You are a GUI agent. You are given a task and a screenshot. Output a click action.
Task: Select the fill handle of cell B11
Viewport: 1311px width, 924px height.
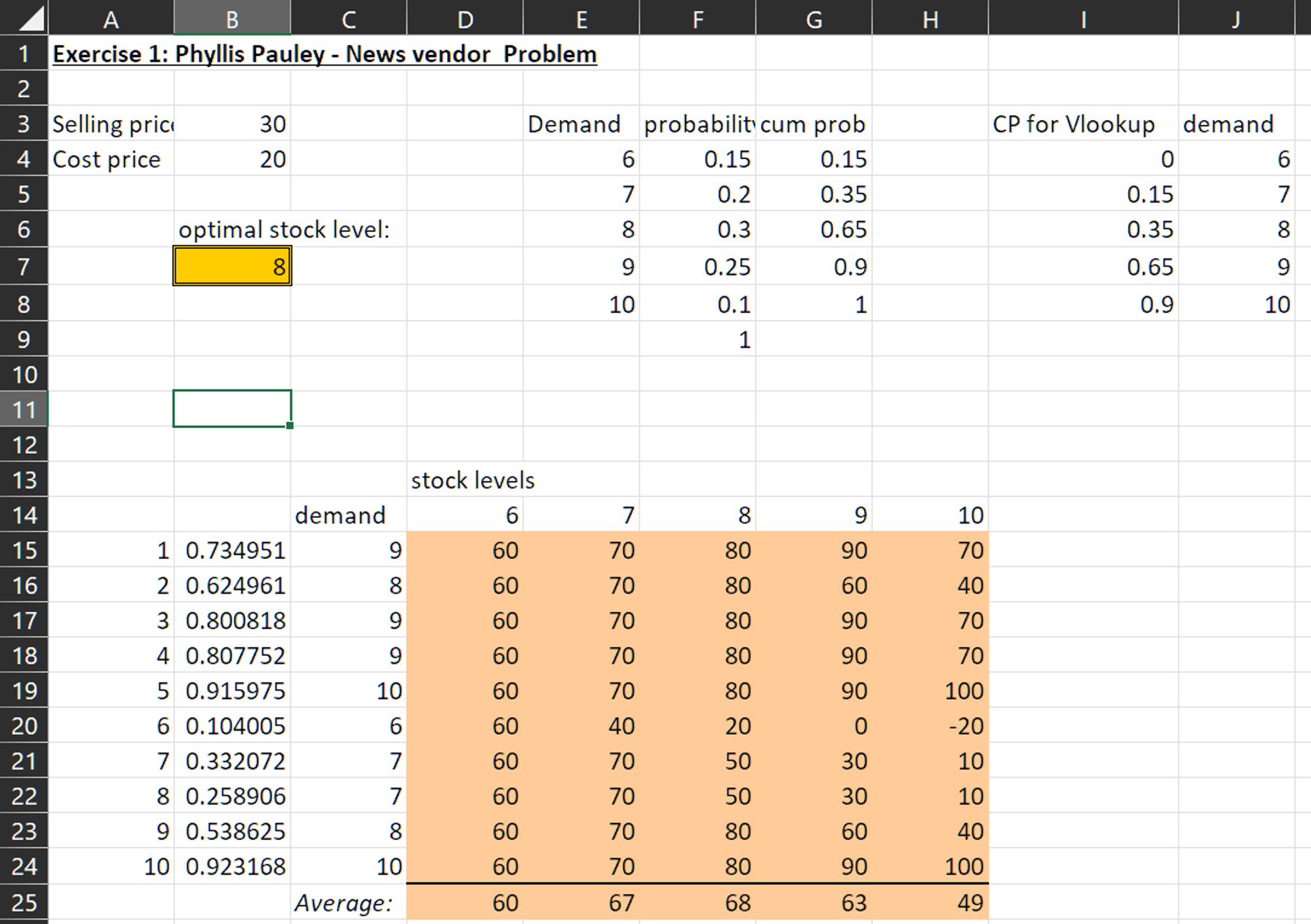coord(290,426)
